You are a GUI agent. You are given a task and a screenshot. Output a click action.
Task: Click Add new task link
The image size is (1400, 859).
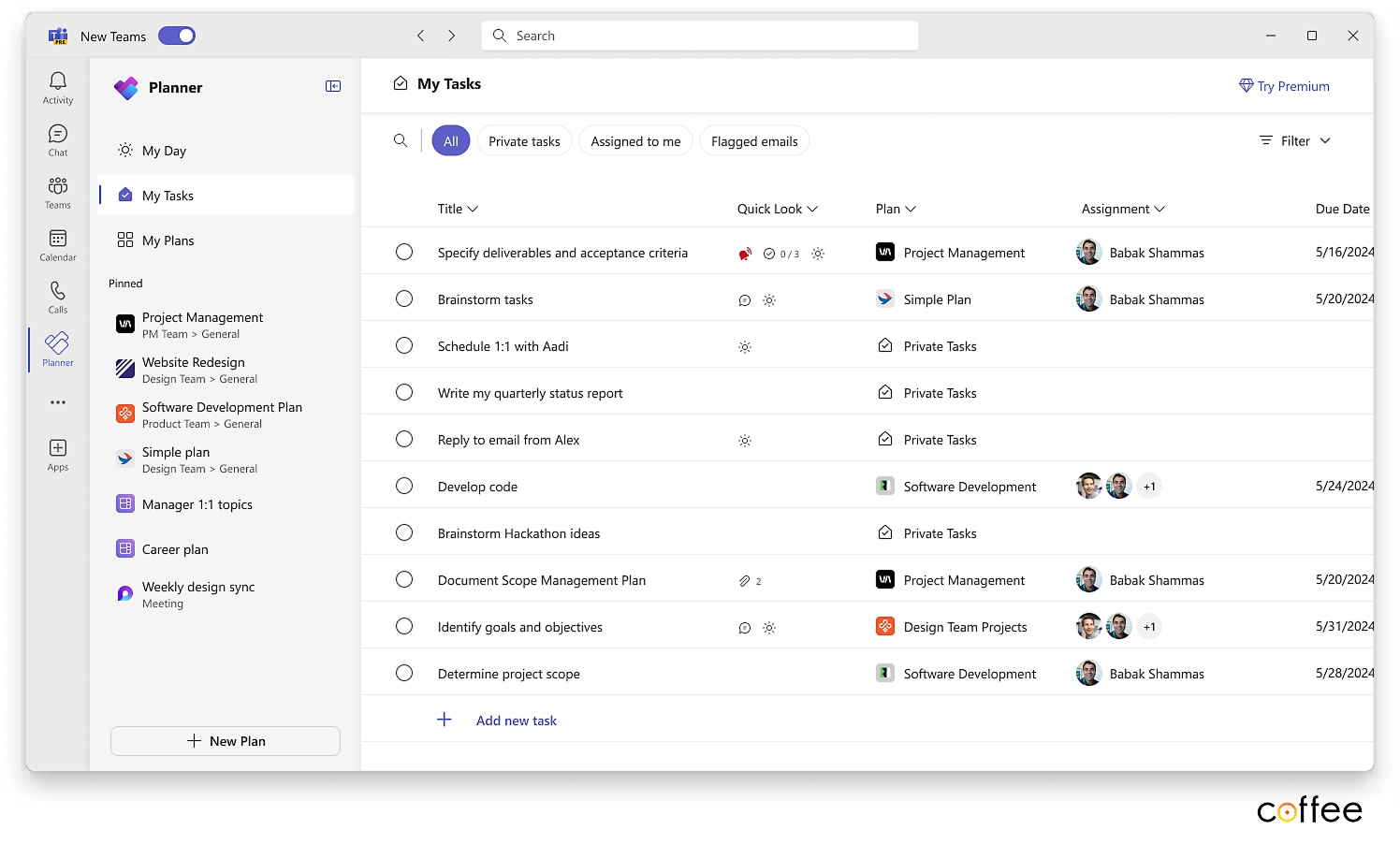pos(516,721)
